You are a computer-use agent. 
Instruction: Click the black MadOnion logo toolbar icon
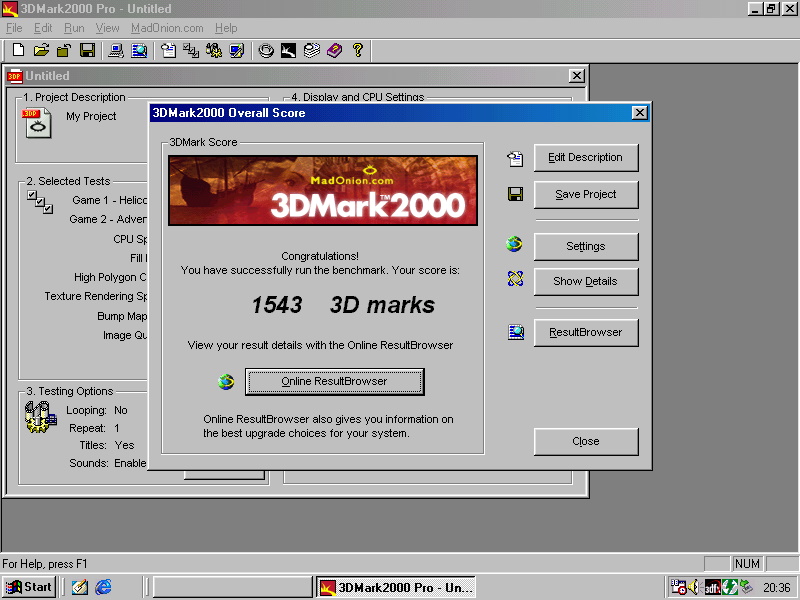(x=288, y=50)
